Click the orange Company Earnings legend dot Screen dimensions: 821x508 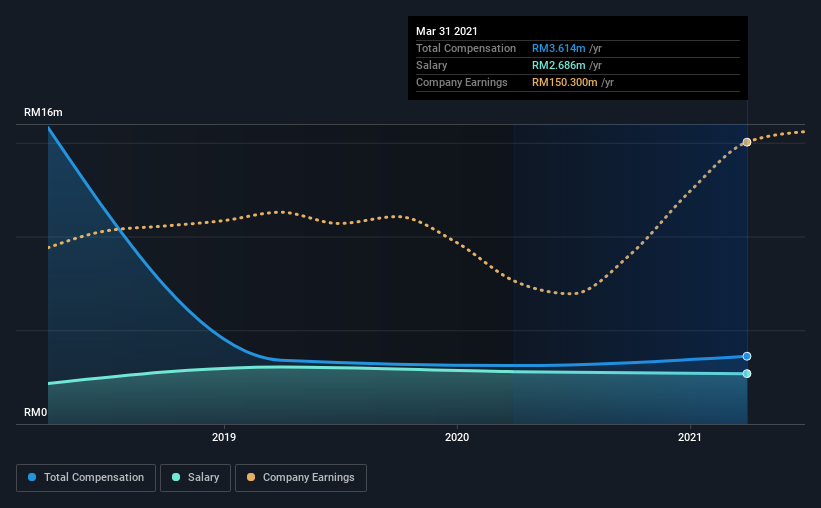[251, 477]
